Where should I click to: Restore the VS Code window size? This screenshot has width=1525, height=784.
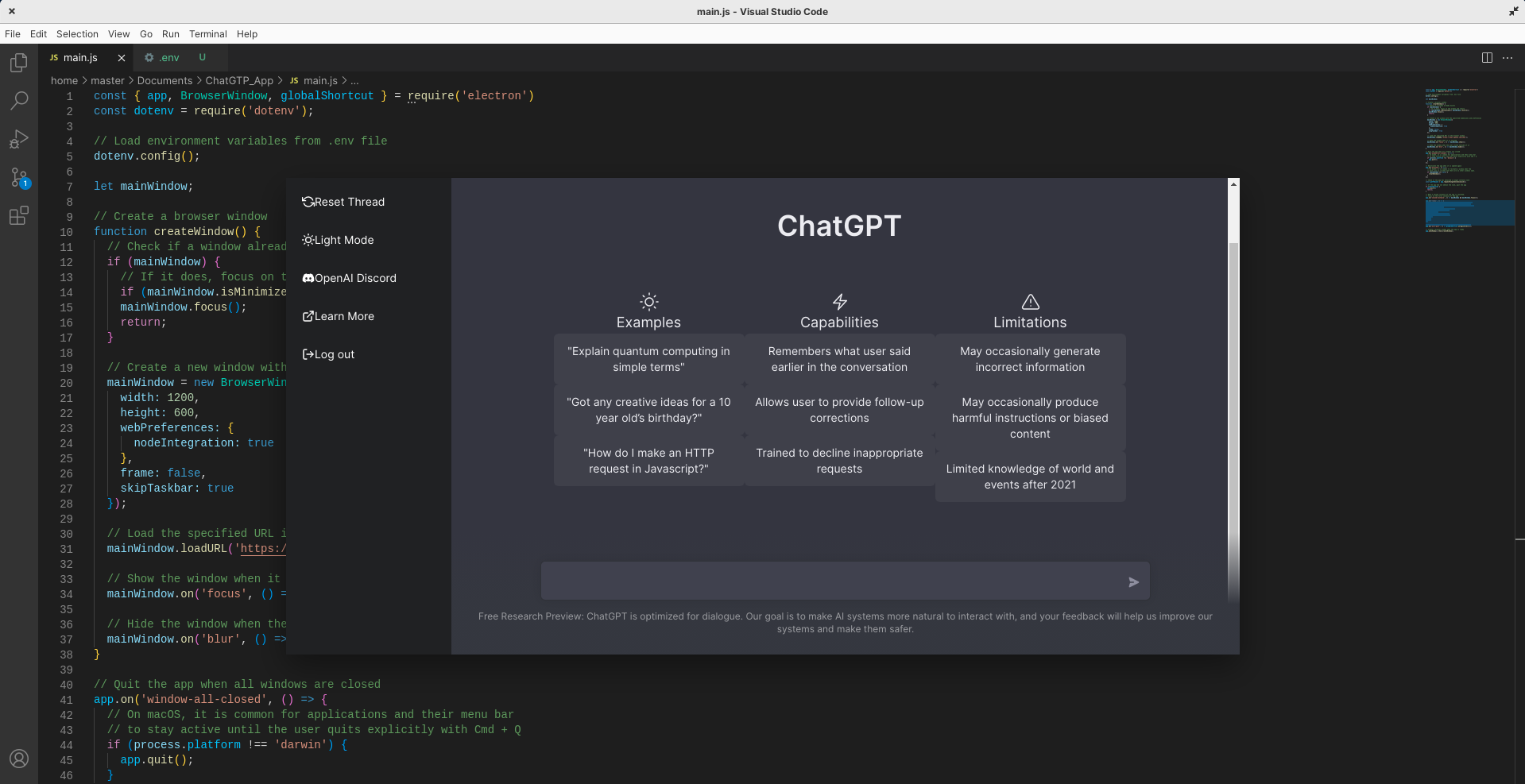[x=1513, y=11]
